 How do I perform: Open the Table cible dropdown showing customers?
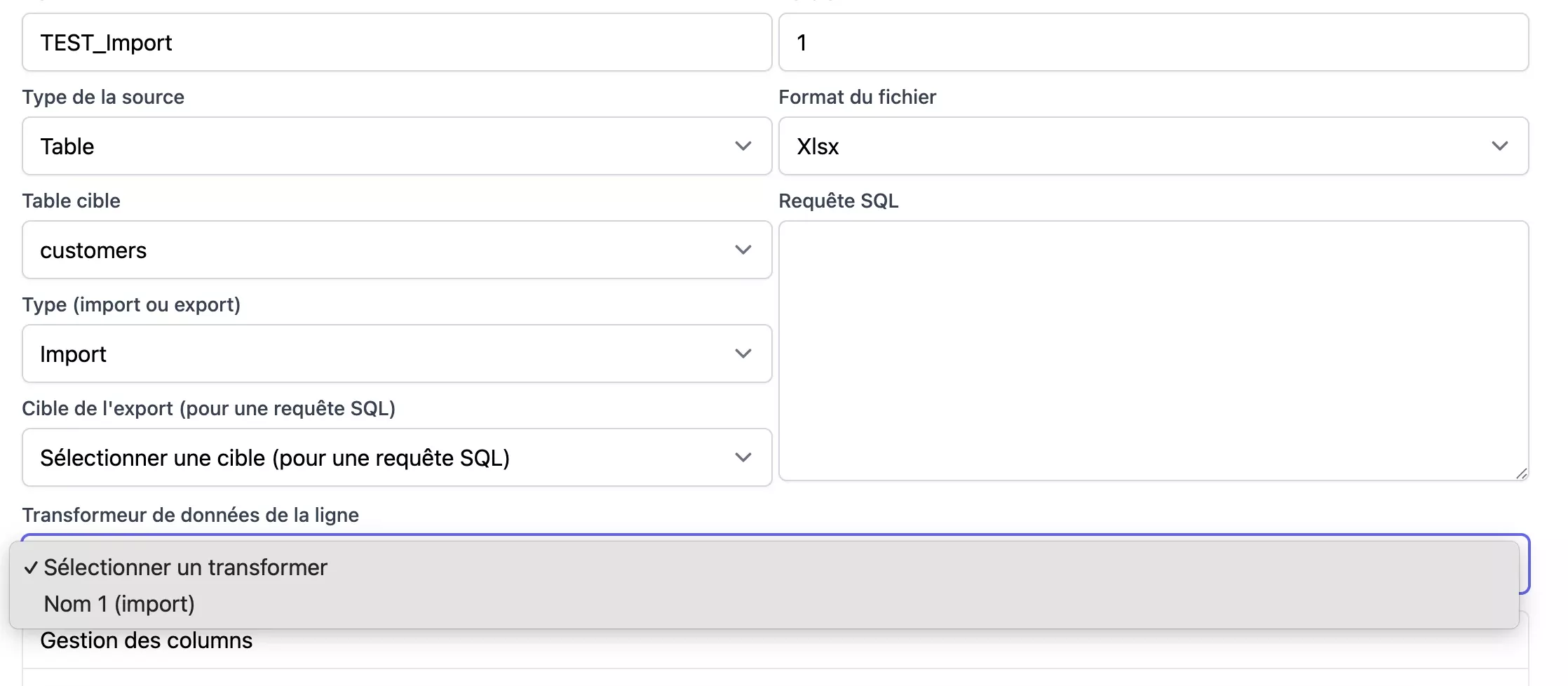pyautogui.click(x=379, y=250)
